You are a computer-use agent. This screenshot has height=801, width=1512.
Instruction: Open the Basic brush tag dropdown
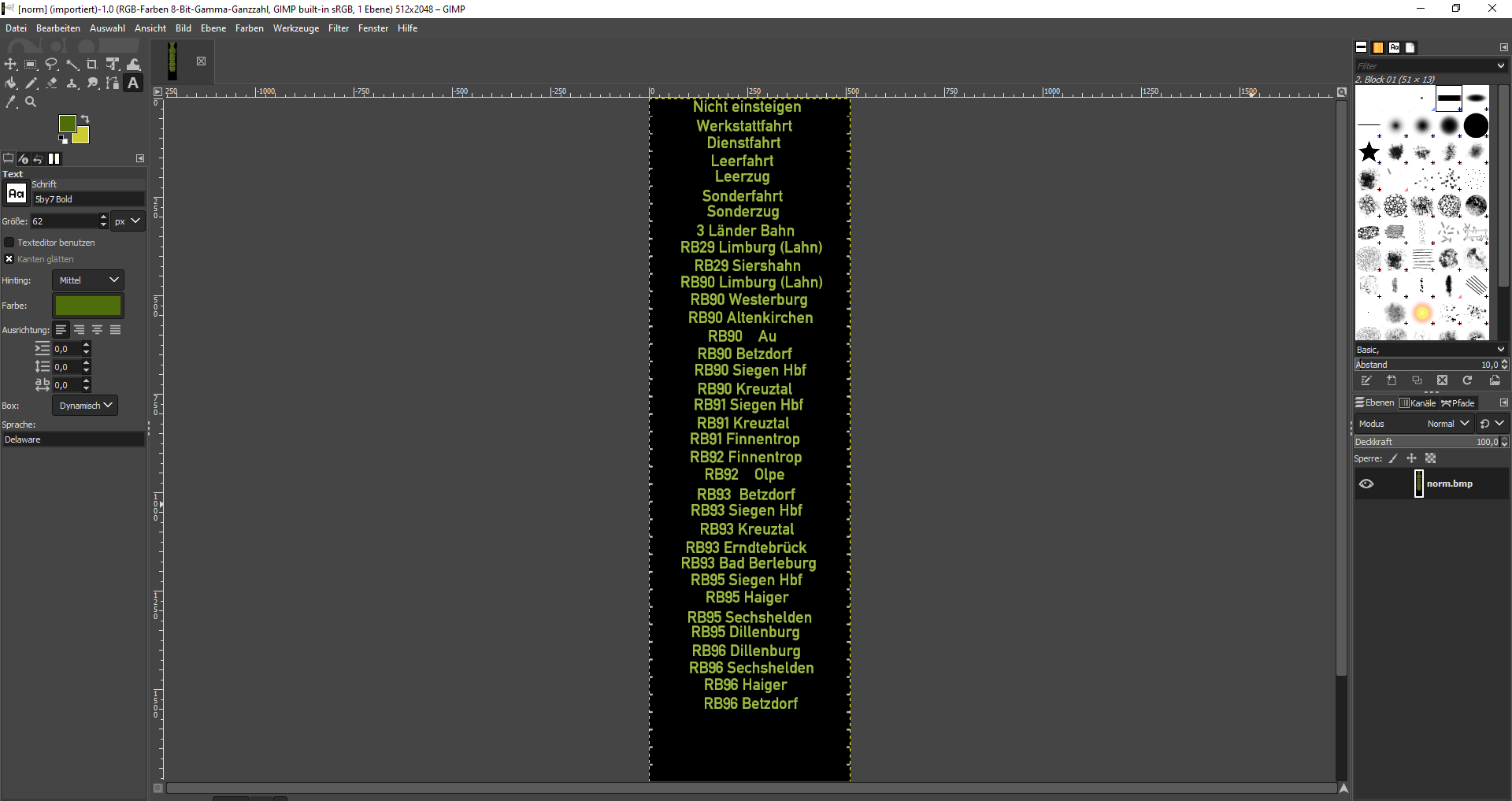coord(1431,350)
